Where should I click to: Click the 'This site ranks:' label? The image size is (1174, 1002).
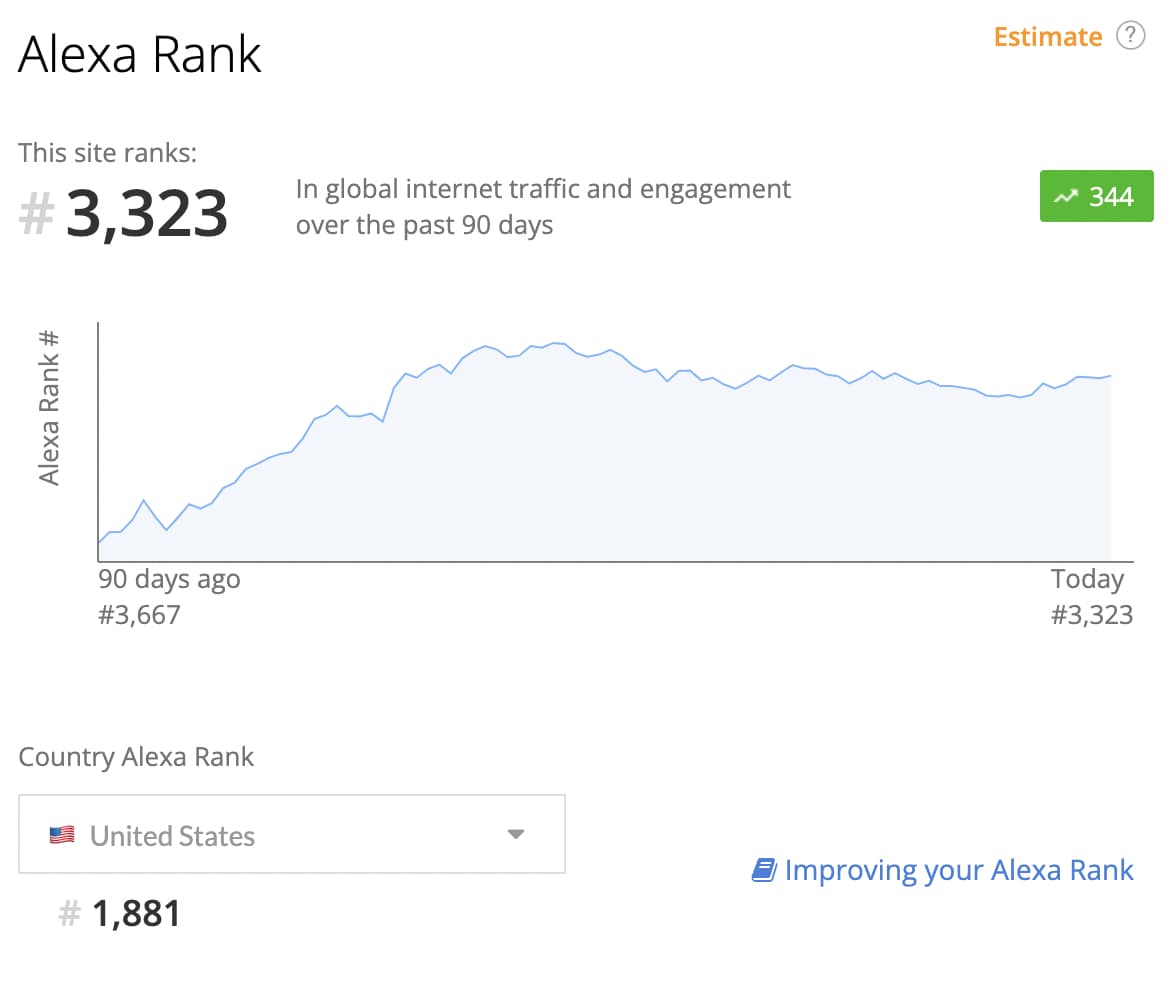108,153
